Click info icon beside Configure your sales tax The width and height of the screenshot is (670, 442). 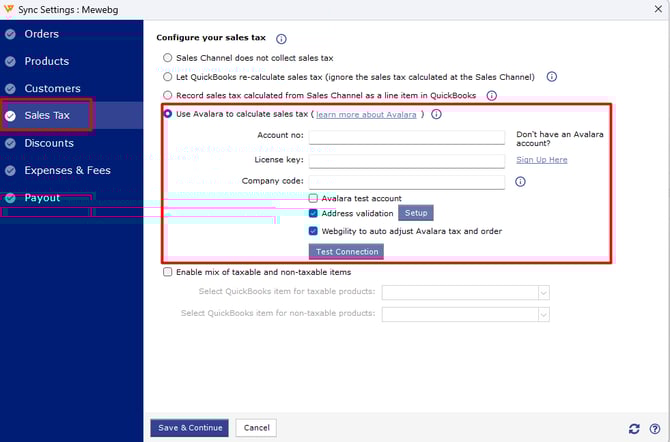pos(281,39)
